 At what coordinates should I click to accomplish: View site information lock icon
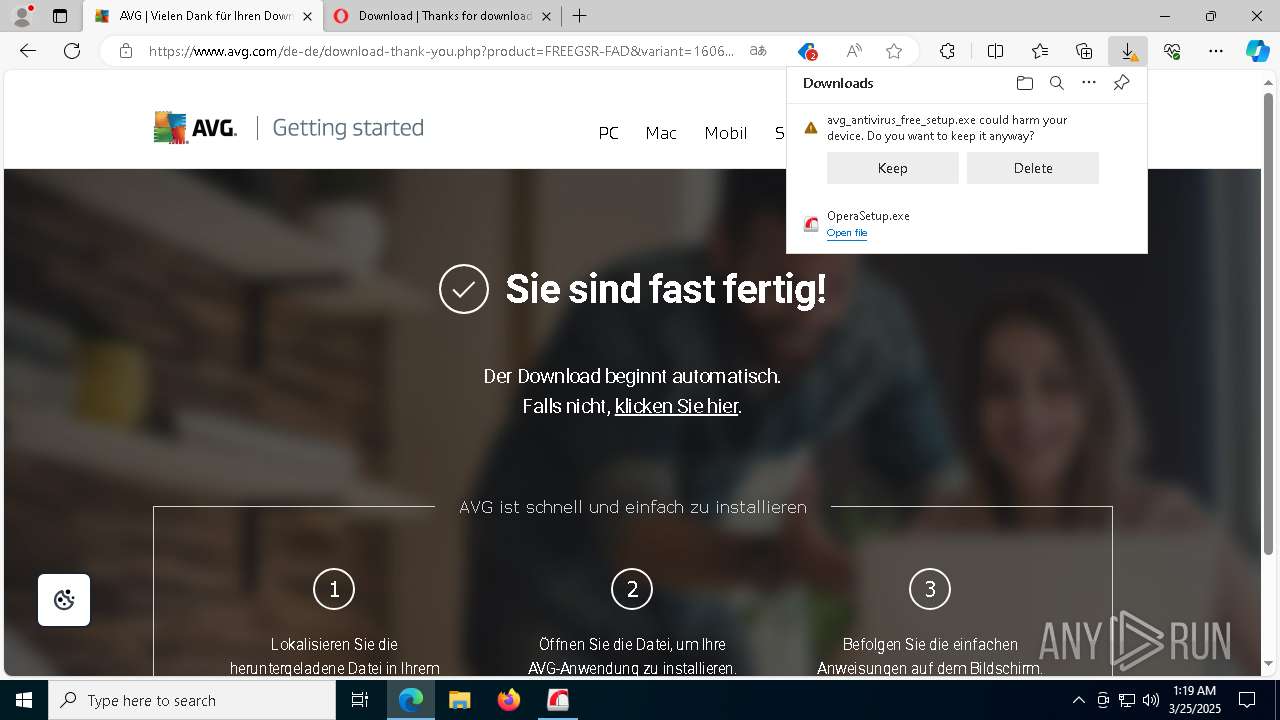tap(125, 51)
